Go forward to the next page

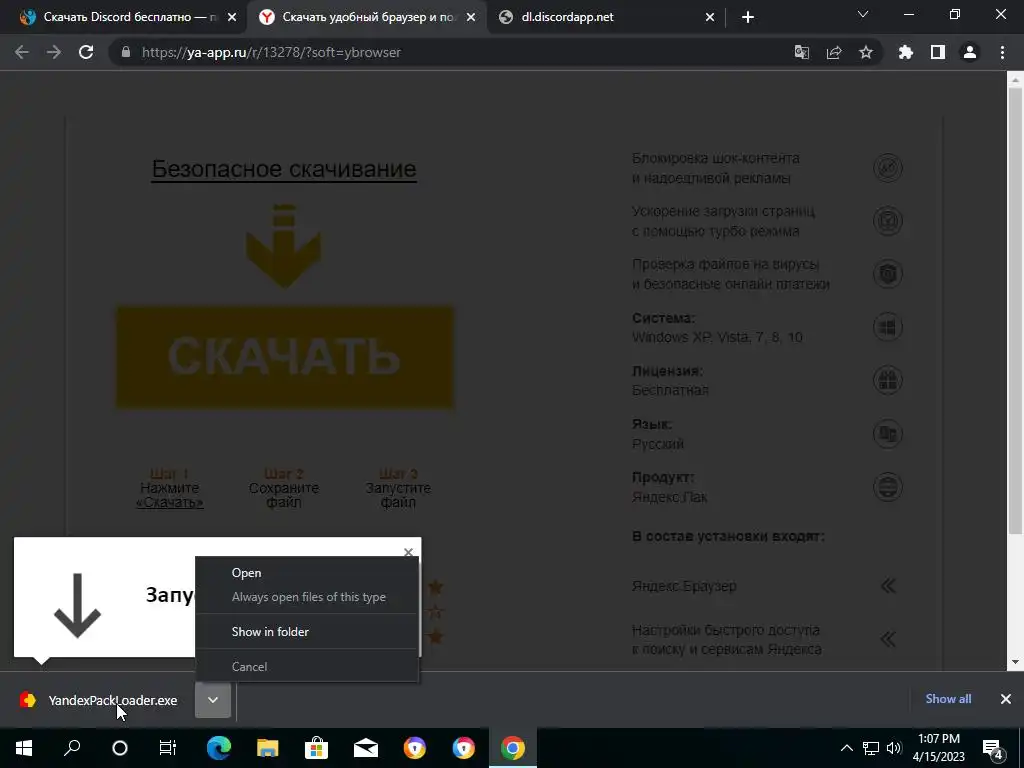coord(54,52)
